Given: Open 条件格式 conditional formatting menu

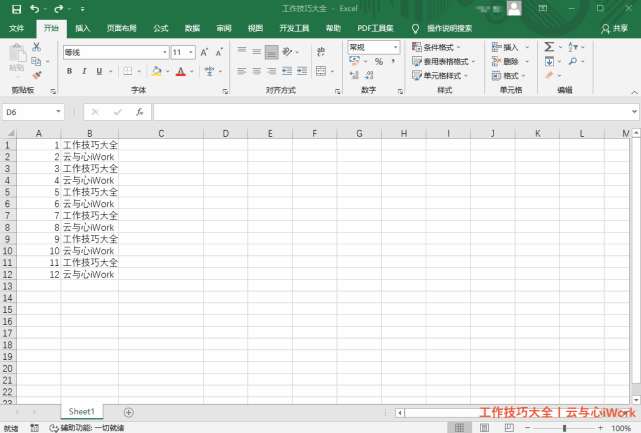Looking at the screenshot, I should point(436,47).
